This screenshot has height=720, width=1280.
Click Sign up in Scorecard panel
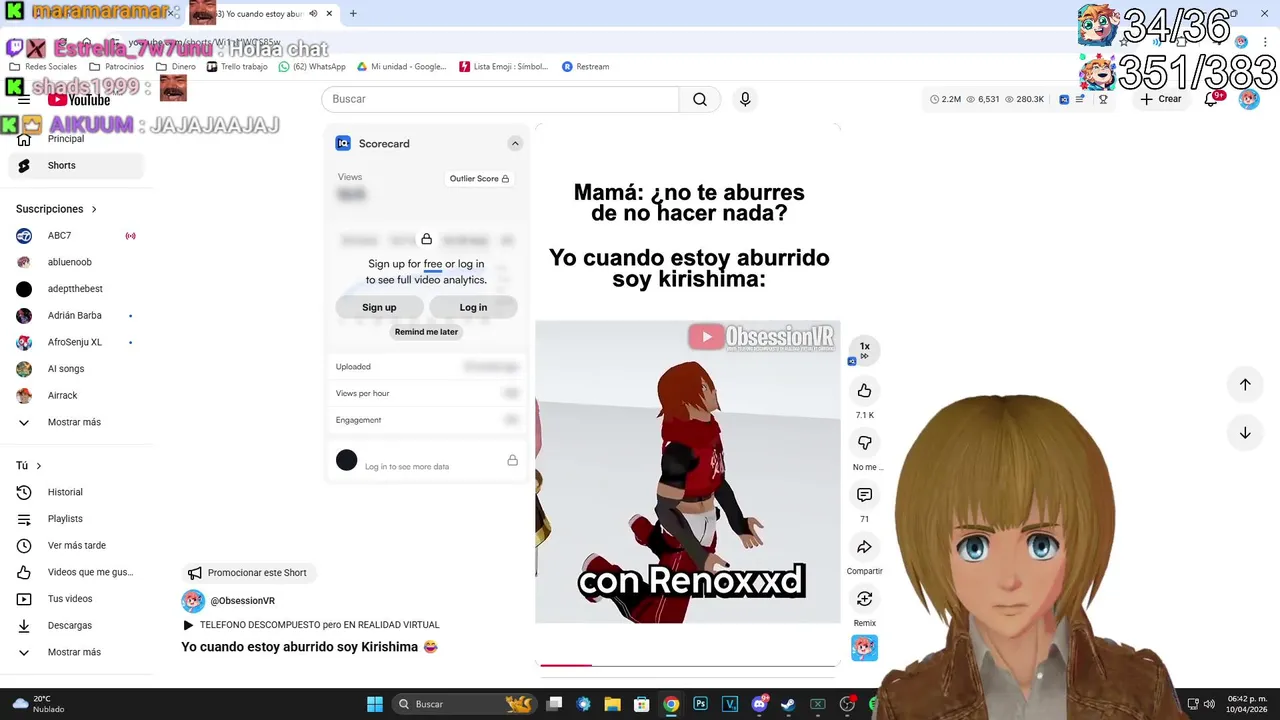coord(379,307)
